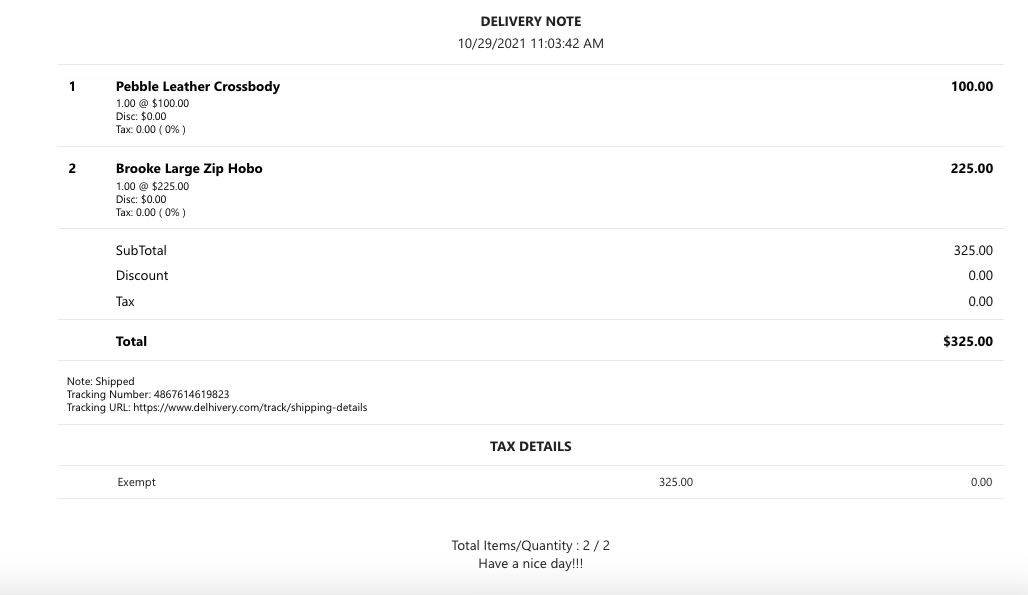This screenshot has width=1028, height=595.
Task: Click the total amount $325.00
Action: coord(968,341)
